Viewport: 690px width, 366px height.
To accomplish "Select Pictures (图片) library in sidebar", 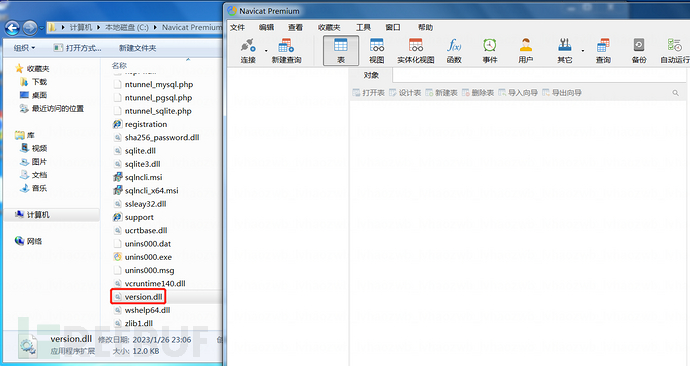I will 34,161.
